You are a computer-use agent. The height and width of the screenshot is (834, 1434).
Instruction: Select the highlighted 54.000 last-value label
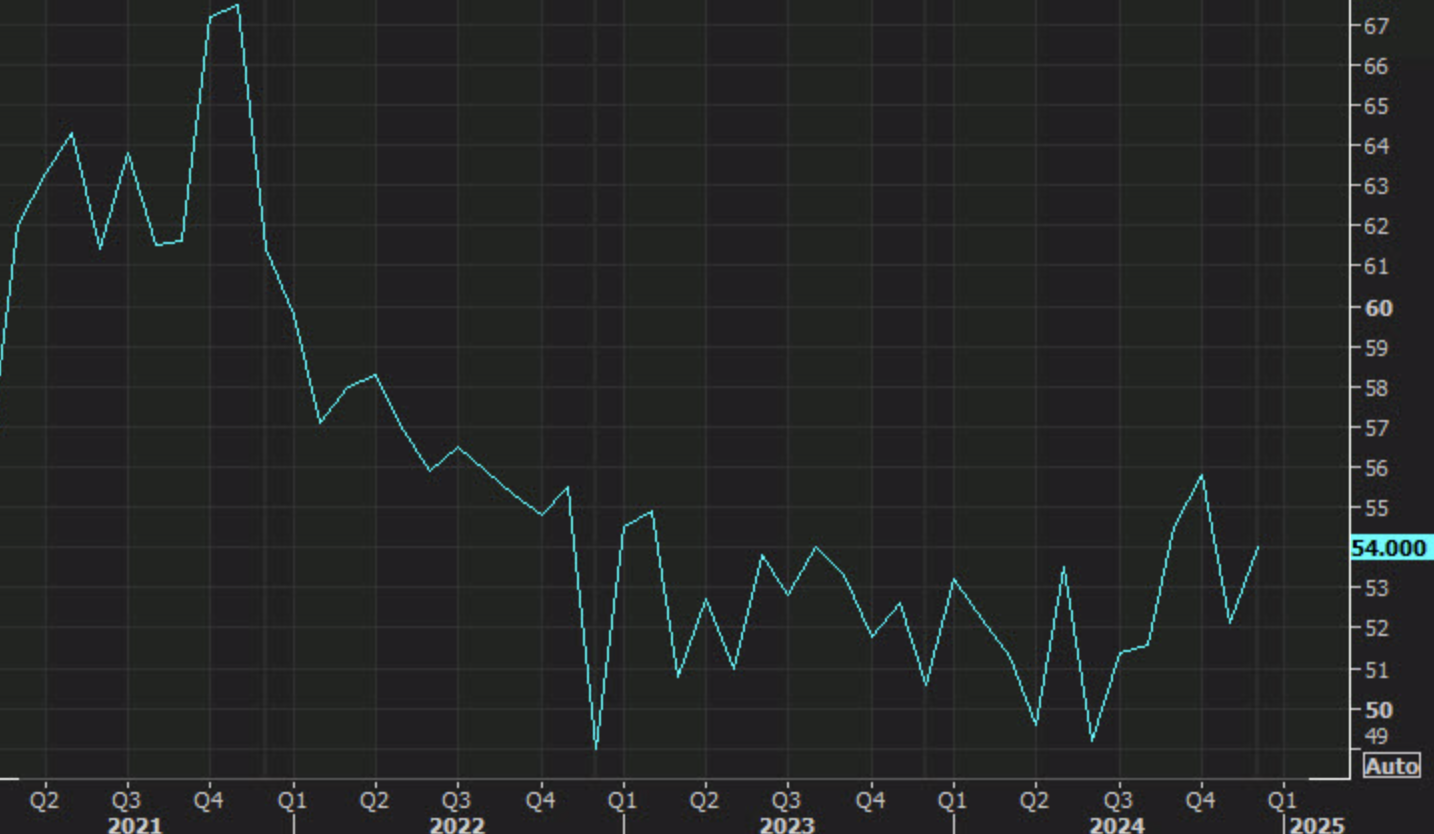pos(1390,548)
